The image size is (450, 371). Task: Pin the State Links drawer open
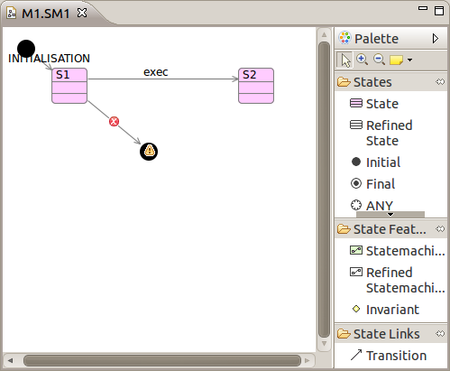440,334
